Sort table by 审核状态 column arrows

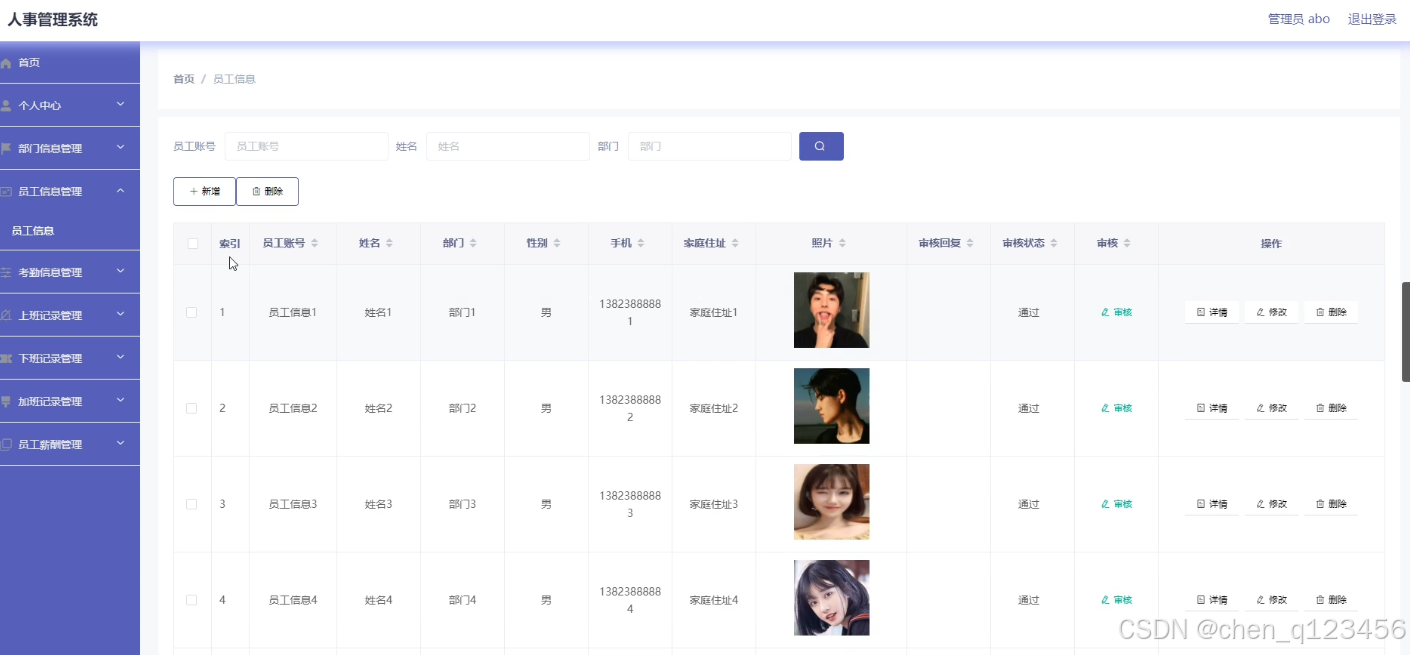click(1054, 243)
